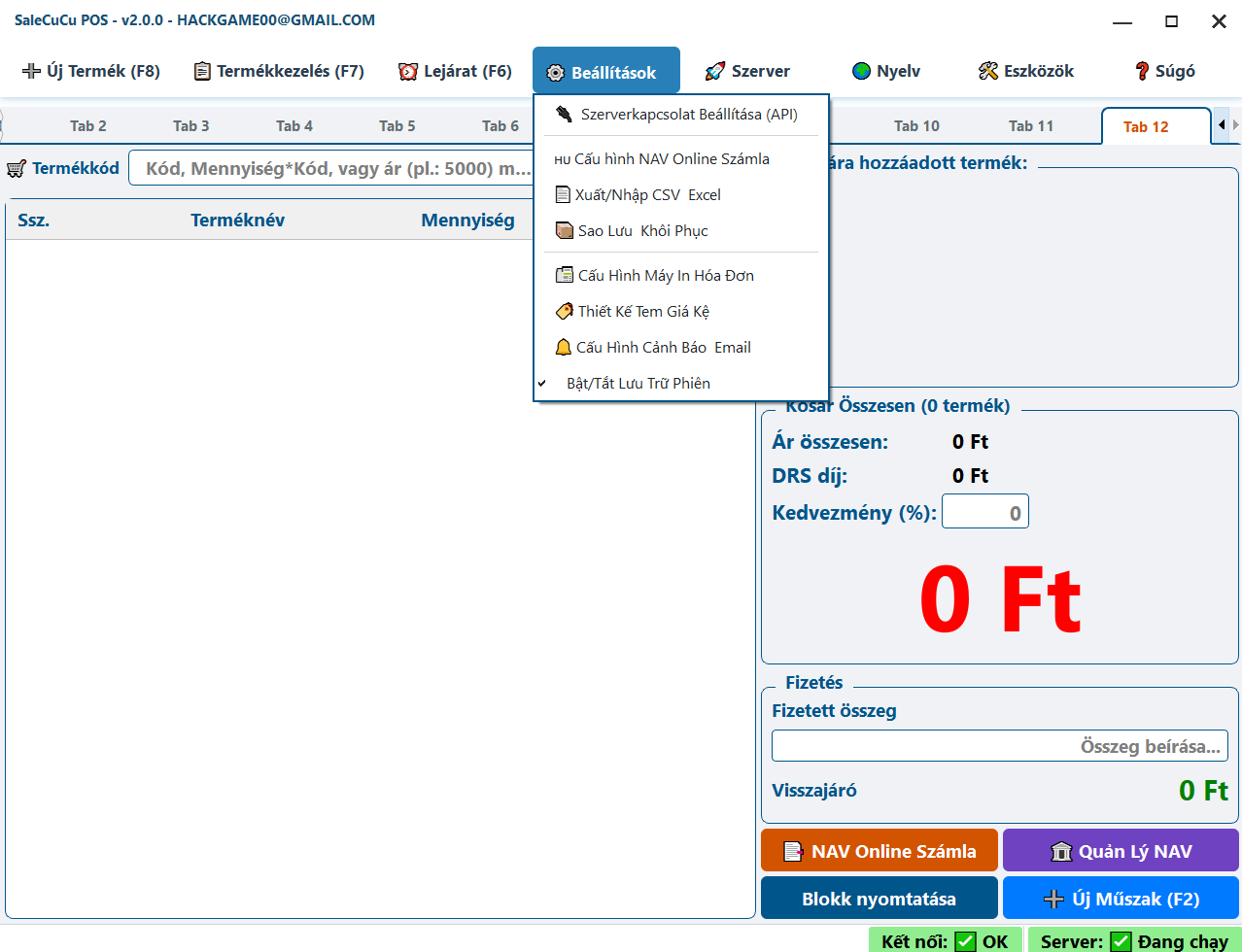Screen dimensions: 1242x952
Task: Switch to Tab 10
Action: point(916,126)
